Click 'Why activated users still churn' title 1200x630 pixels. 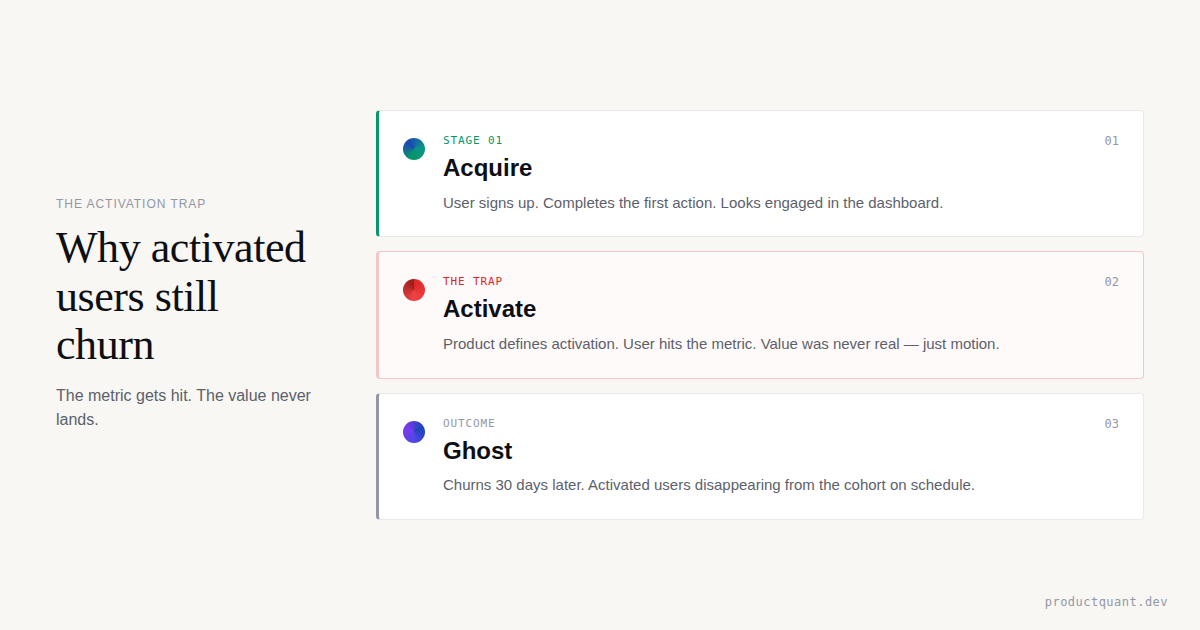(x=181, y=296)
